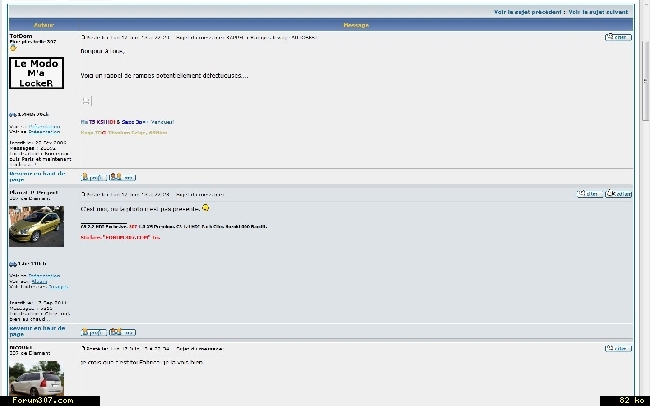Quote TotDom's post with Citer button
Viewport: 650px width, 406px height.
[x=618, y=37]
